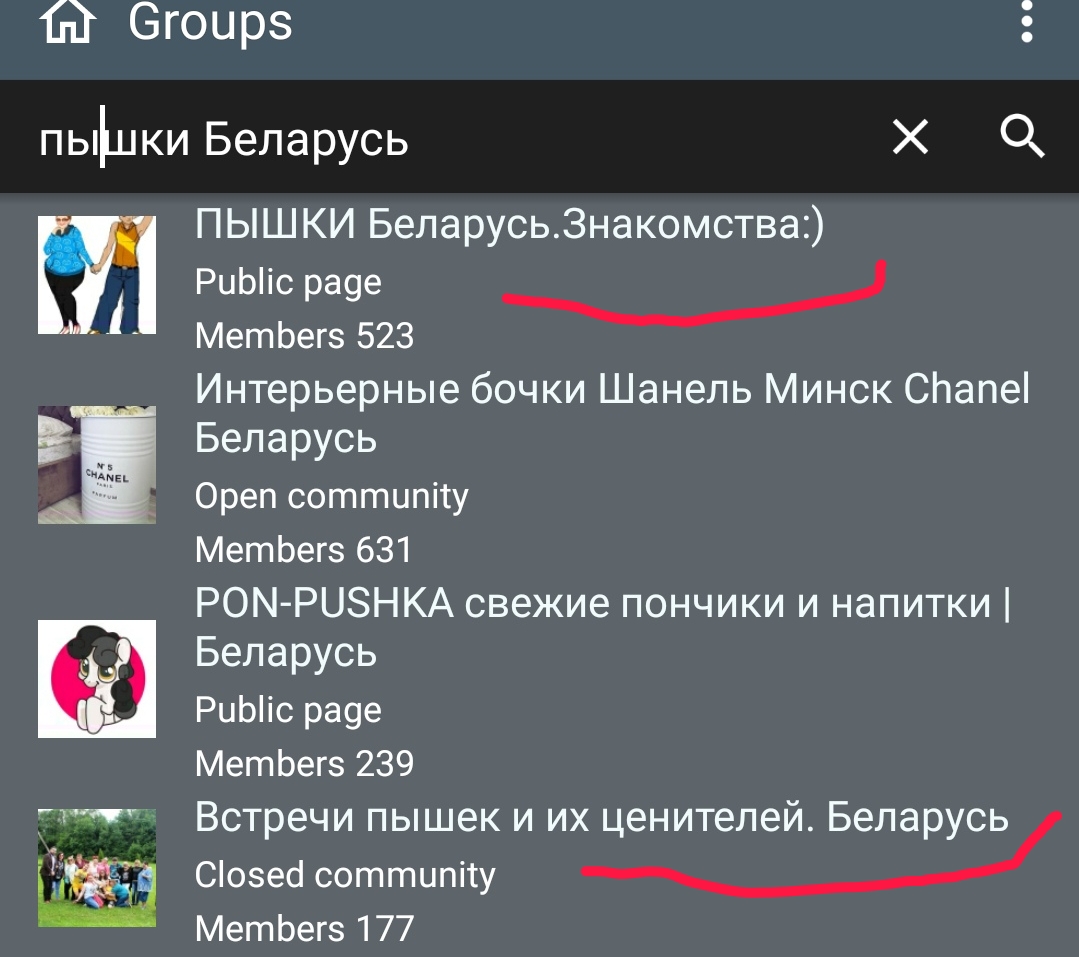Open Интерьерные бочки Шанель Минск group
The width and height of the screenshot is (1079, 957).
click(612, 413)
